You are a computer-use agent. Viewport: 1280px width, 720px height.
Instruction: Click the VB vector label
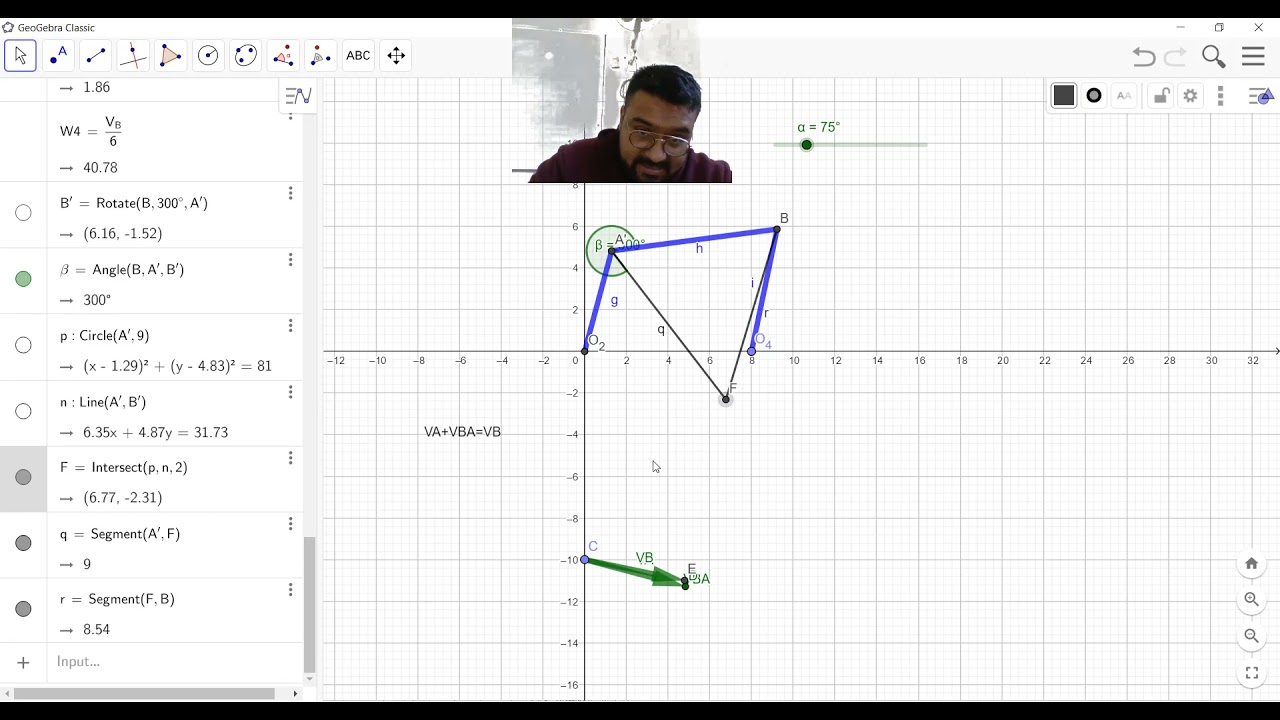pyautogui.click(x=645, y=558)
